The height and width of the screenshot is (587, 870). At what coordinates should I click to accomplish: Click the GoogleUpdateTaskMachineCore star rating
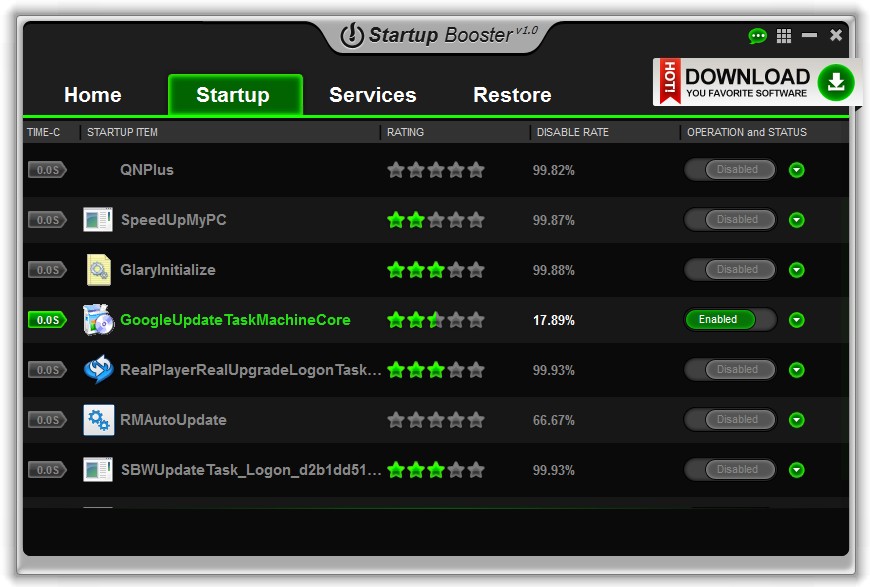436,320
